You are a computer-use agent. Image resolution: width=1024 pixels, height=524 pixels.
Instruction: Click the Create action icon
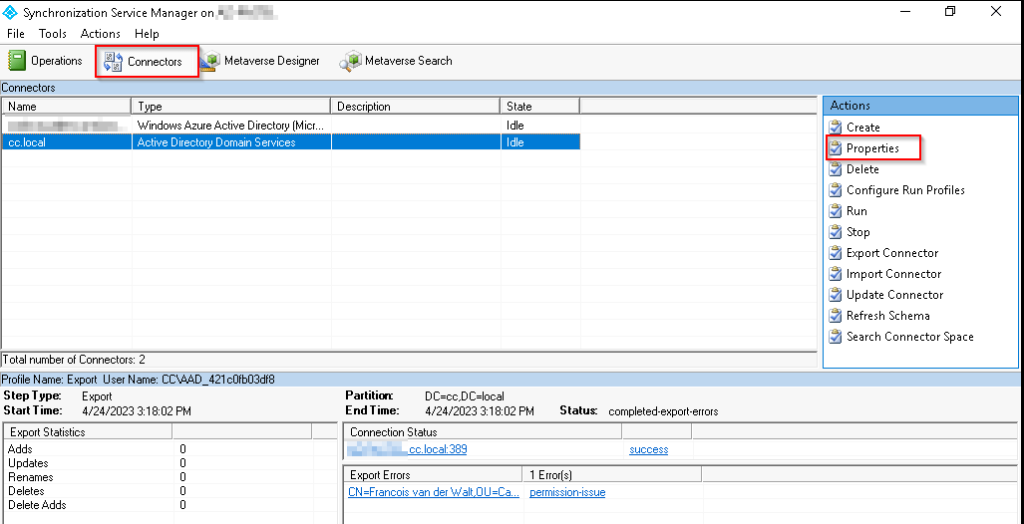click(835, 127)
